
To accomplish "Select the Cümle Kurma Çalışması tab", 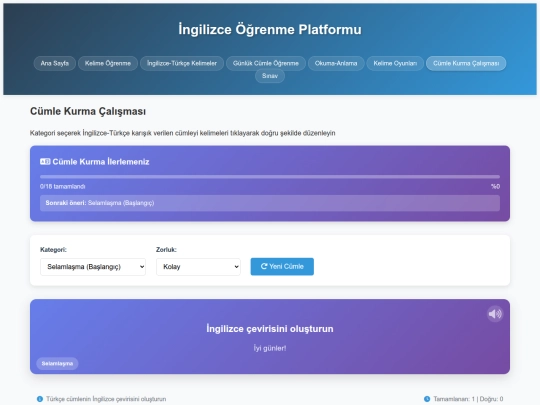I will [x=466, y=63].
